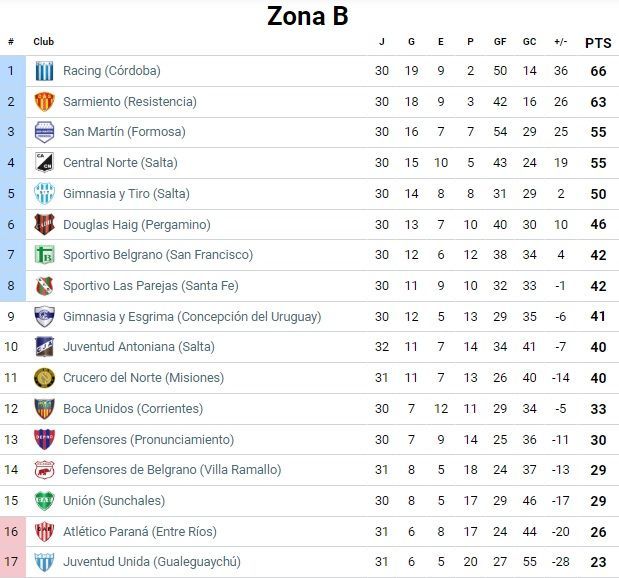Open Sportivo Las Parejas (Santa Fe) team
The height and width of the screenshot is (578, 619).
[150, 286]
